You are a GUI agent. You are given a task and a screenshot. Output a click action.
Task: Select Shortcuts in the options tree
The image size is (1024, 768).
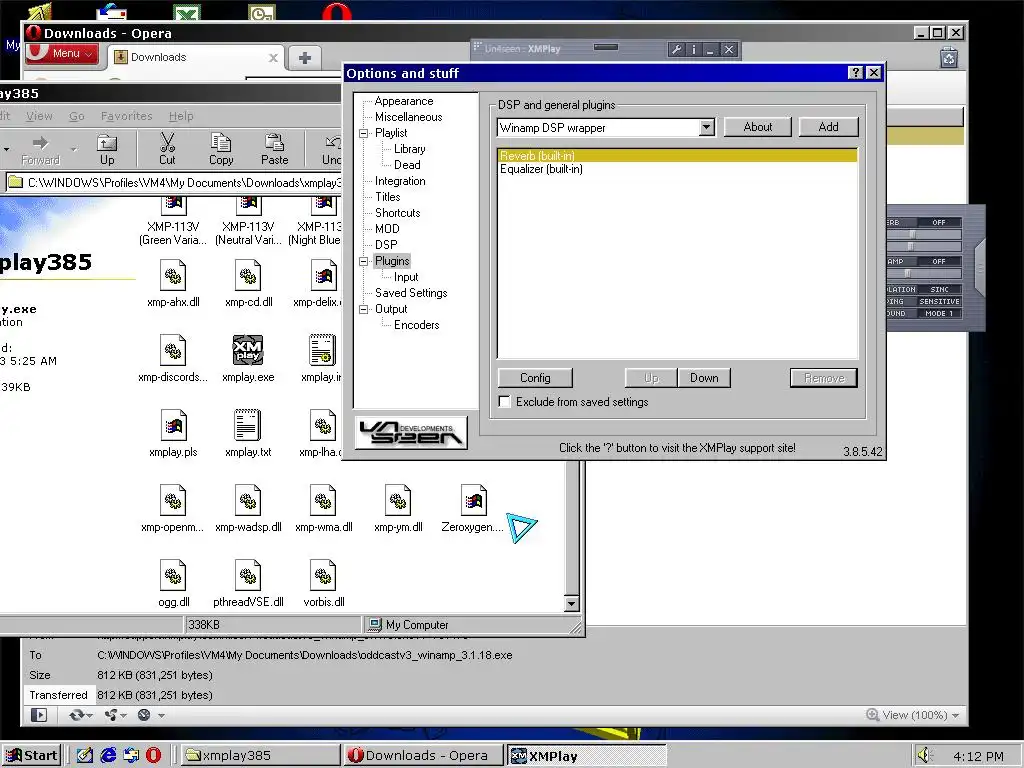(397, 213)
